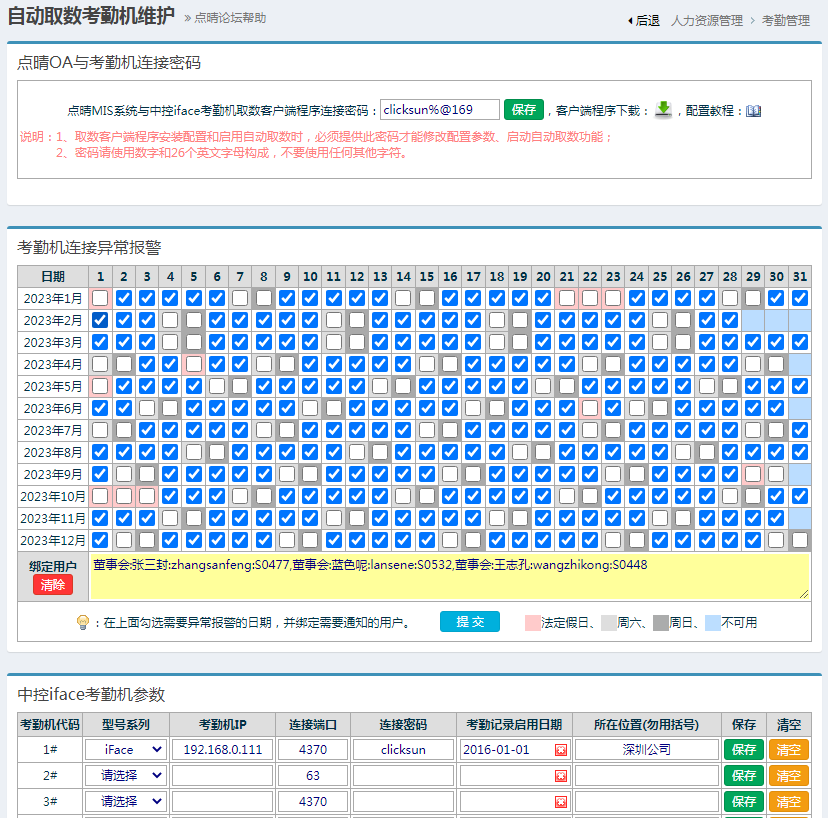
Task: Go to 考勤管理 breadcrumb
Action: [x=786, y=21]
